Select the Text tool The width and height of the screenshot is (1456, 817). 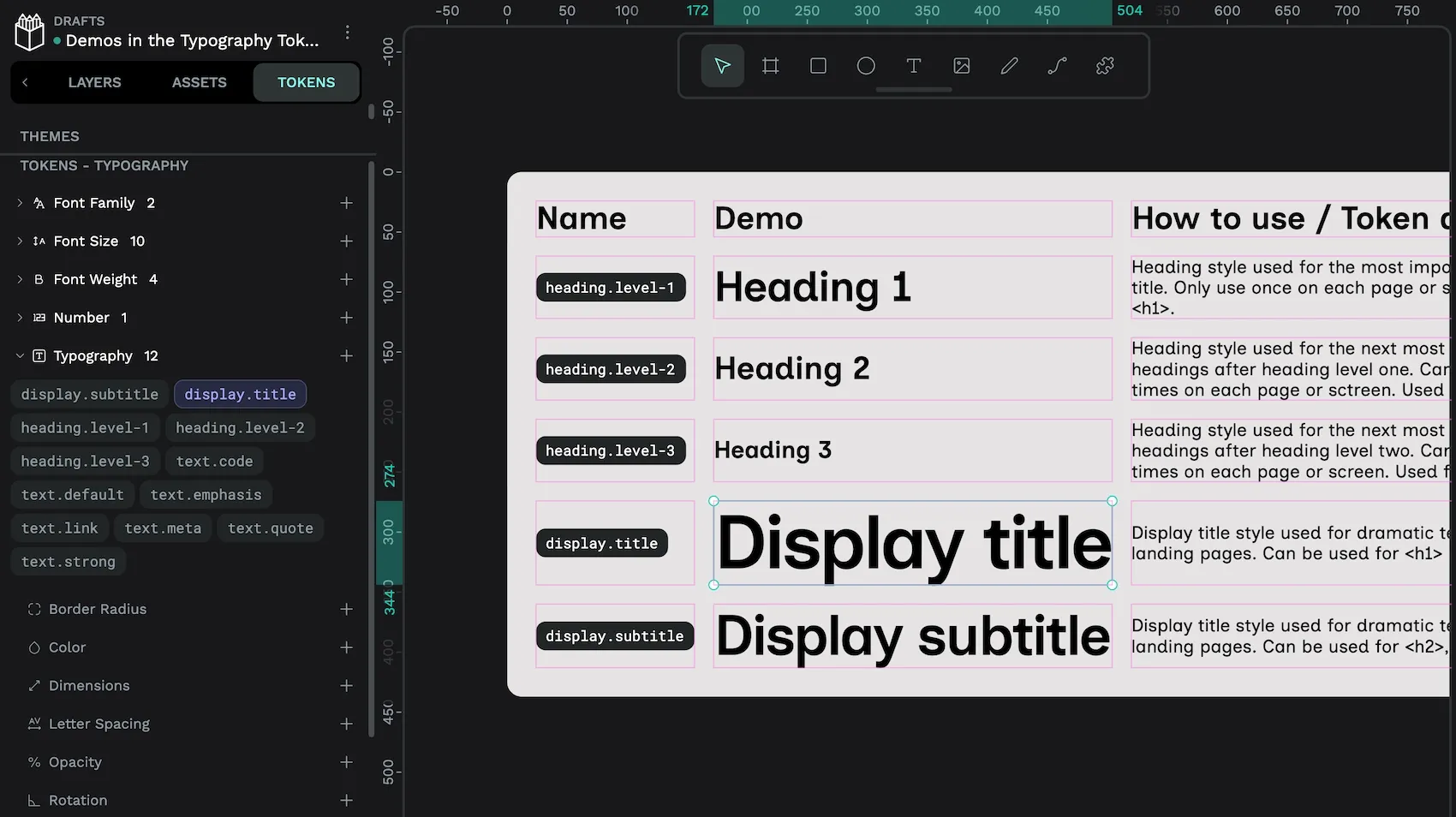pos(914,65)
